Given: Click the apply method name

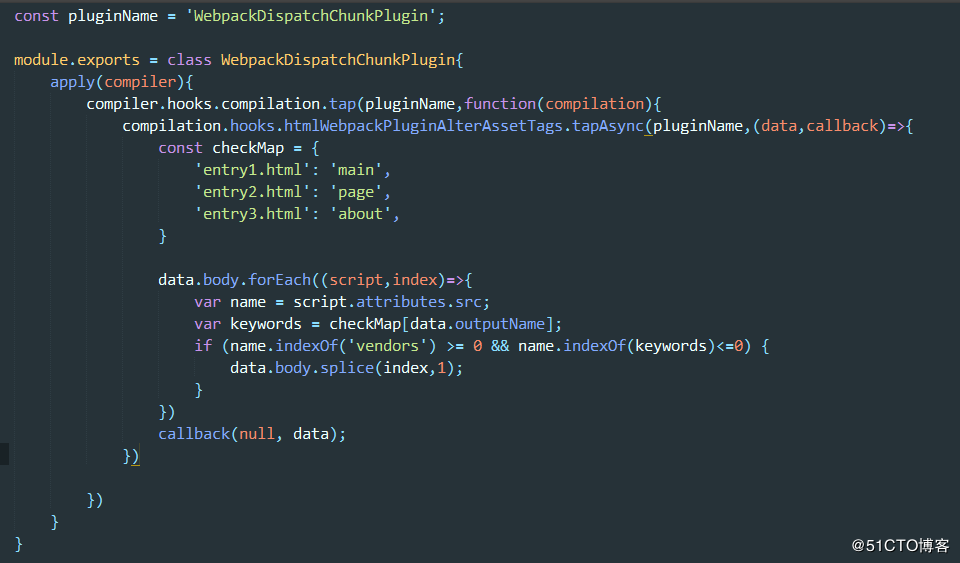Looking at the screenshot, I should (72, 82).
